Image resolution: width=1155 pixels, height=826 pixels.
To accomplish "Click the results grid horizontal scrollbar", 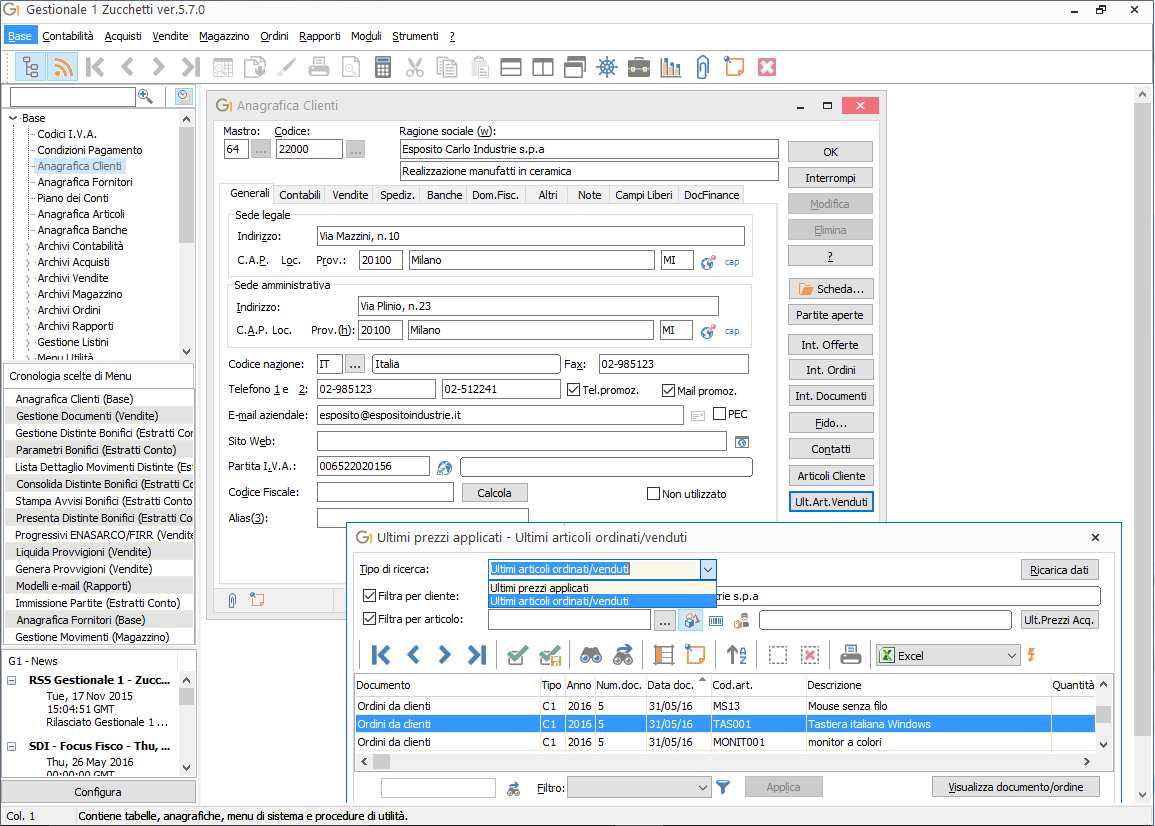I will pyautogui.click(x=725, y=761).
